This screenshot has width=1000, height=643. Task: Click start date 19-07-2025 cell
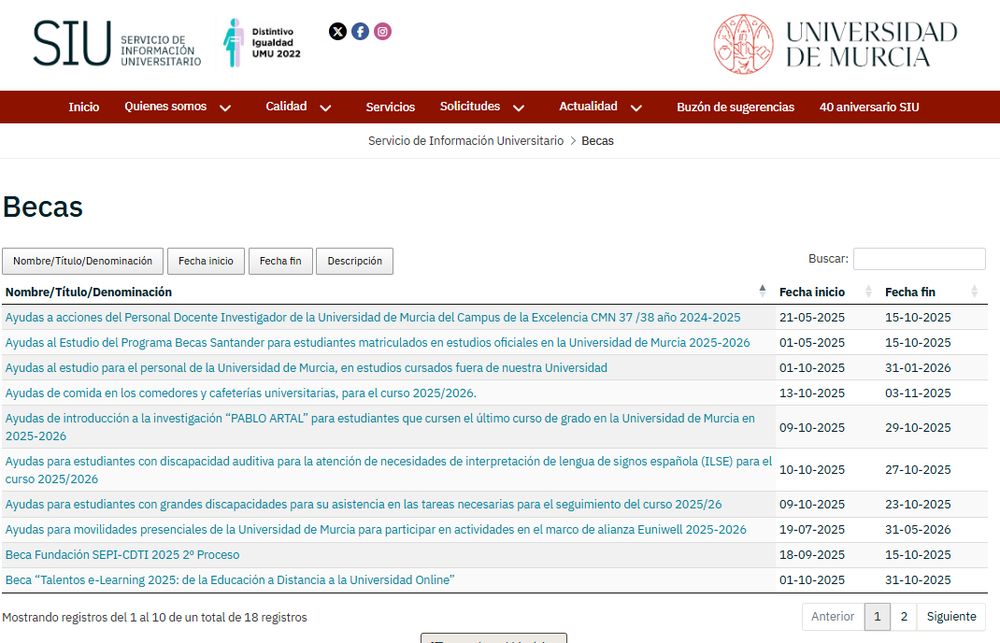tap(812, 529)
